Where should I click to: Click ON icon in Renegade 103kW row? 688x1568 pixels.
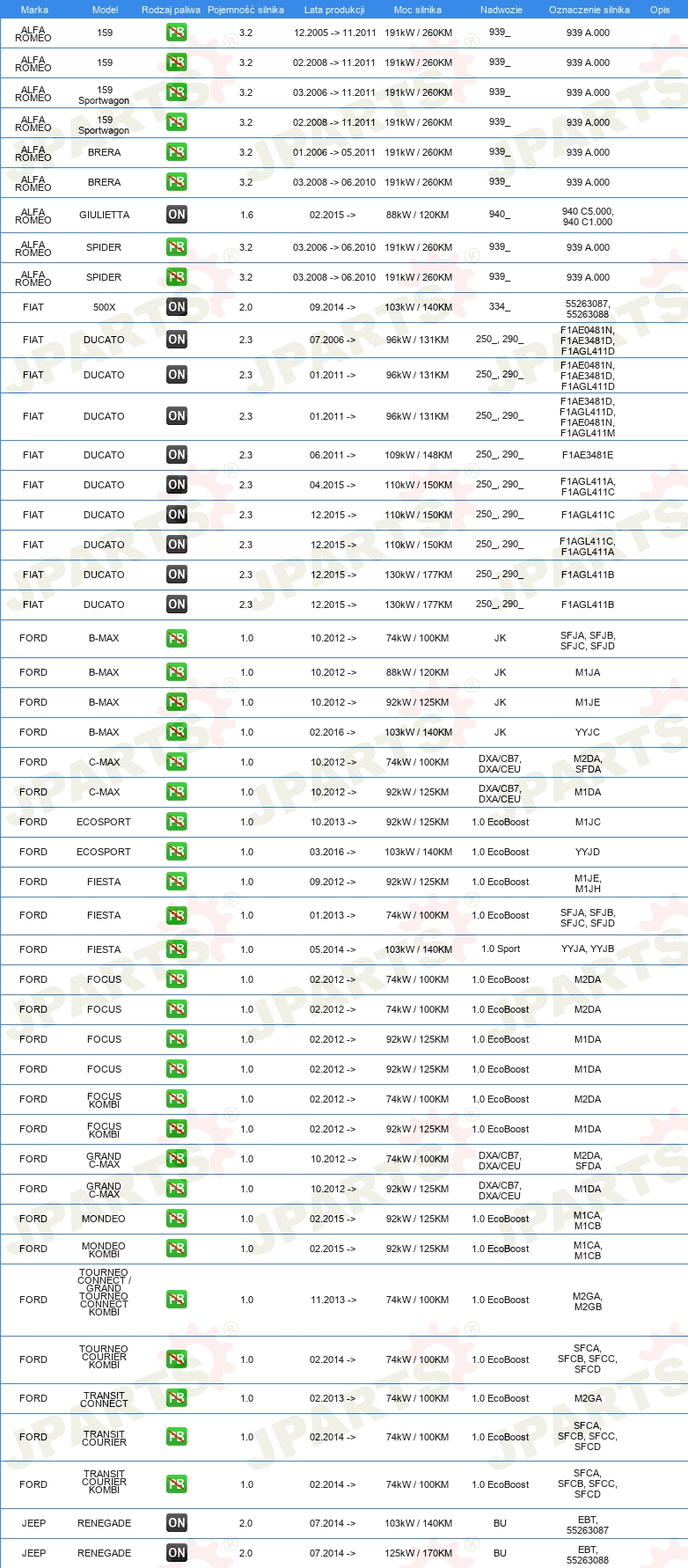(x=177, y=1523)
